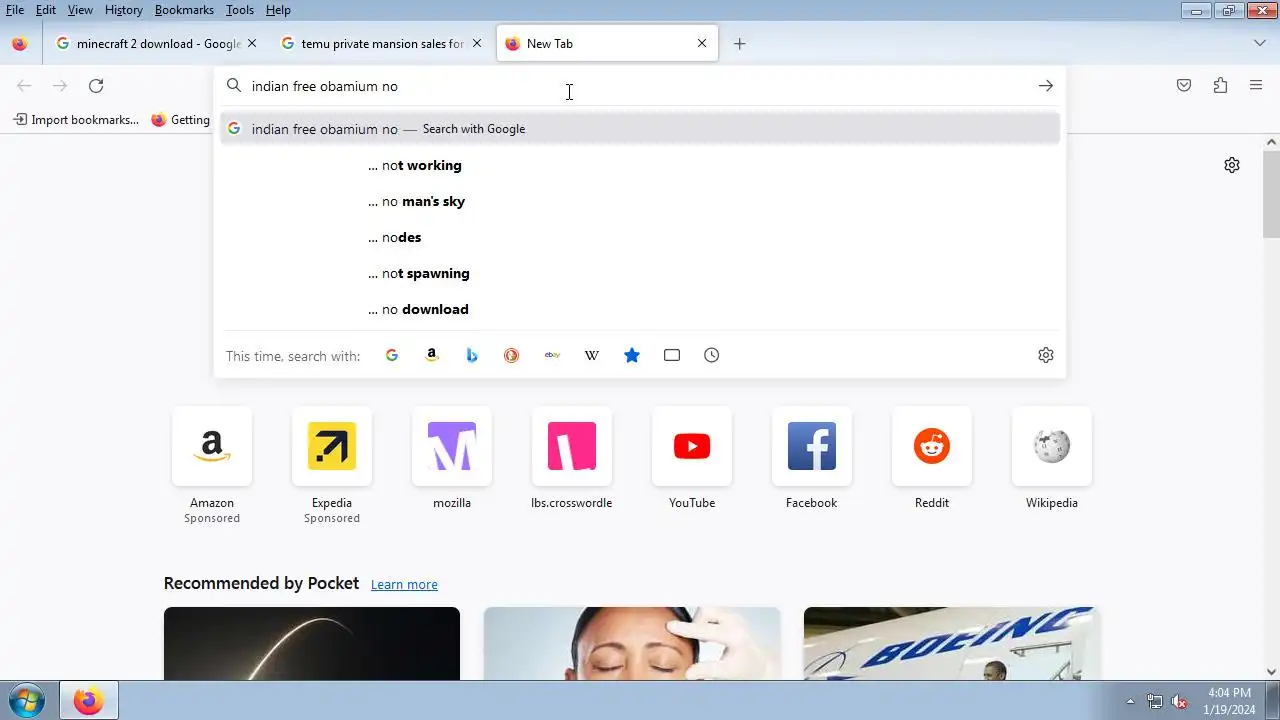Open the Help menu
Viewport: 1280px width, 720px height.
pos(278,10)
